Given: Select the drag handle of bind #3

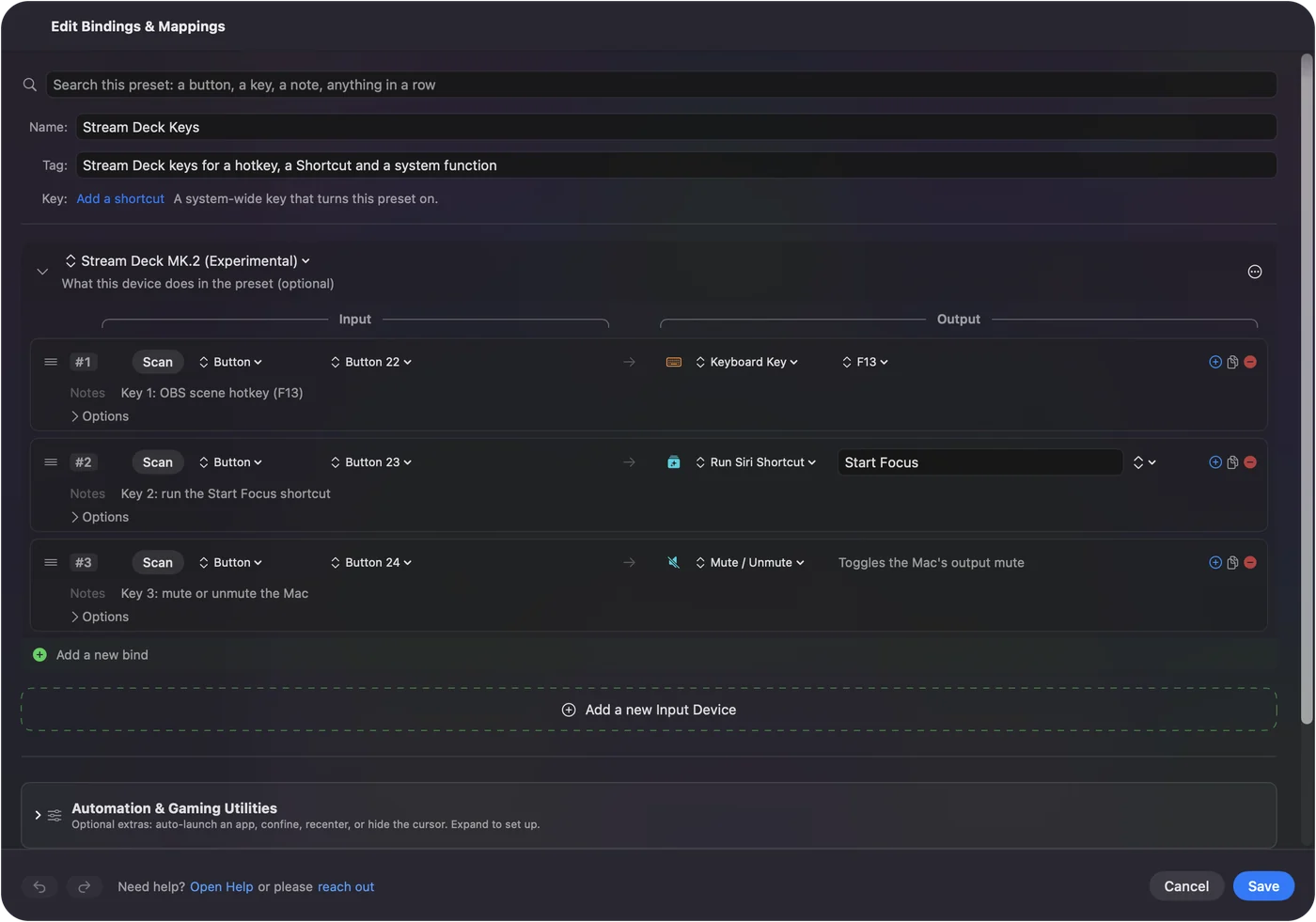Looking at the screenshot, I should (51, 562).
